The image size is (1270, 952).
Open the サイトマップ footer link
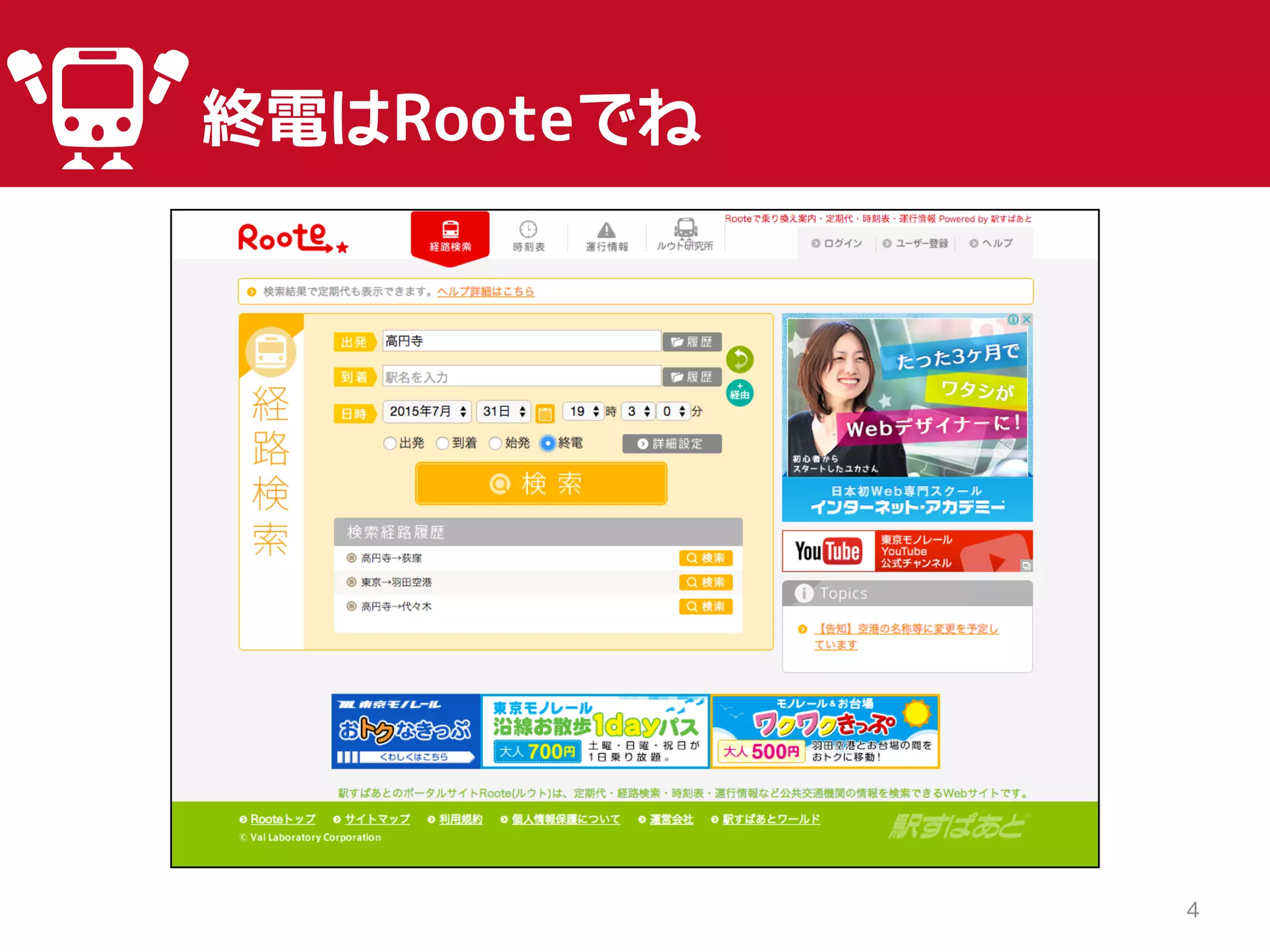377,819
